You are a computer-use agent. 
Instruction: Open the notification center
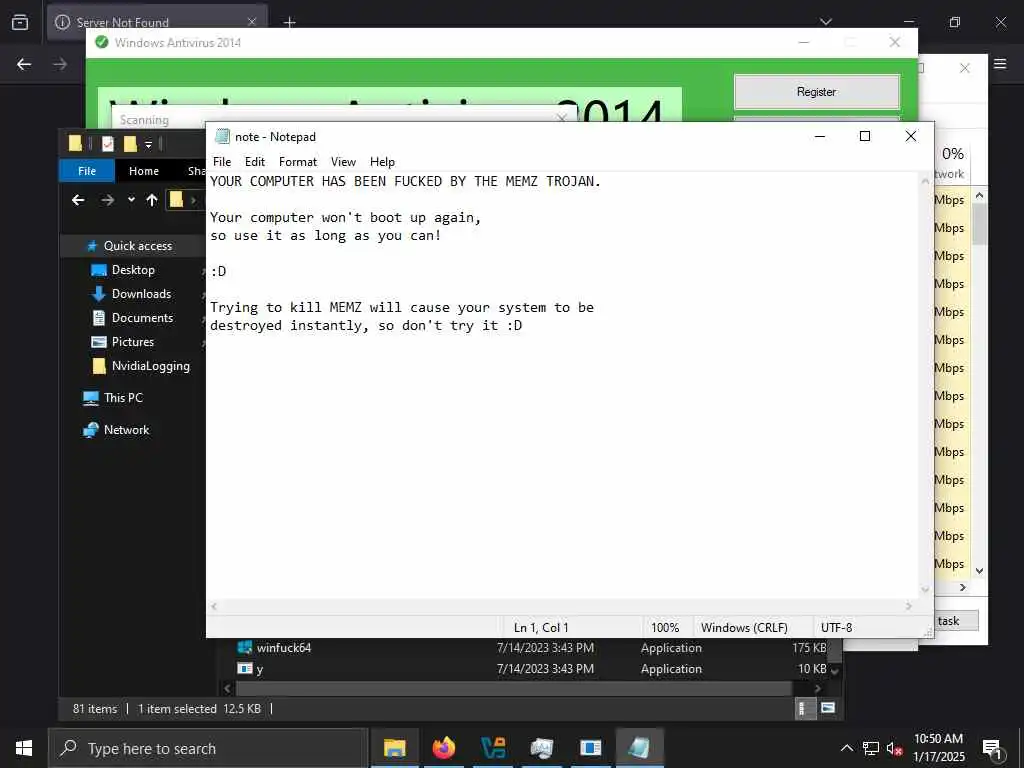click(992, 749)
